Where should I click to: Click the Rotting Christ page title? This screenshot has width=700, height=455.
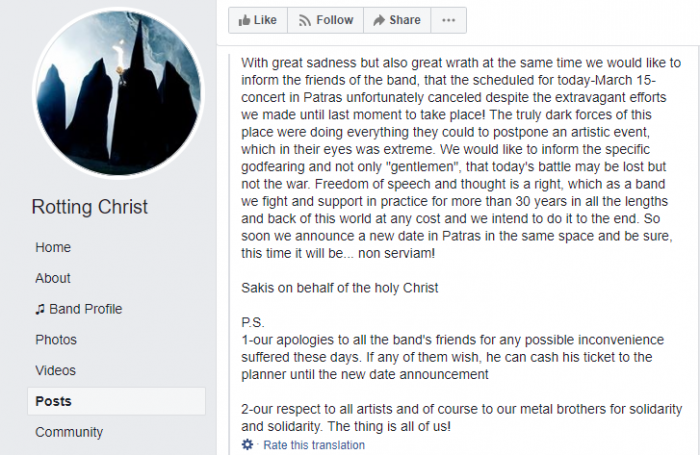pos(89,207)
